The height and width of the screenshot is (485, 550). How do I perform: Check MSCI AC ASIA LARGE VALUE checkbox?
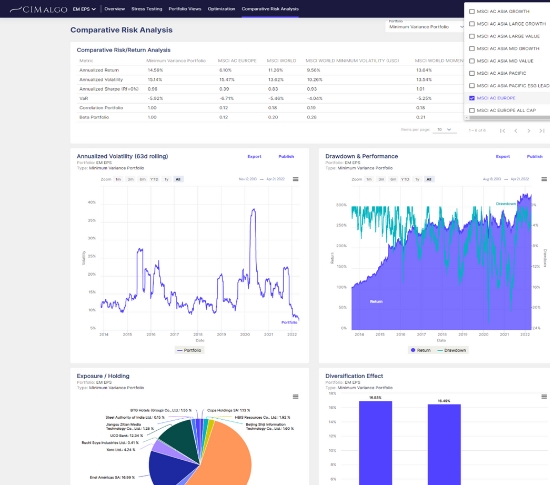pyautogui.click(x=472, y=36)
